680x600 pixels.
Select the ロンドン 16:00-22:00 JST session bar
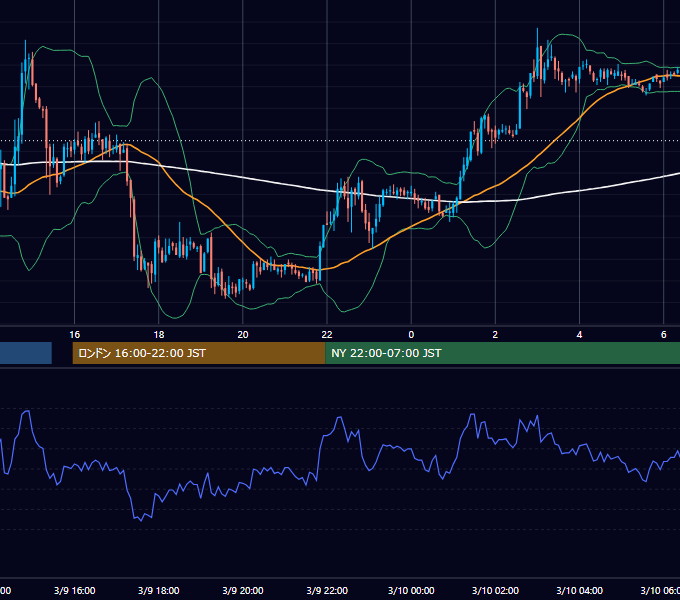tap(199, 353)
